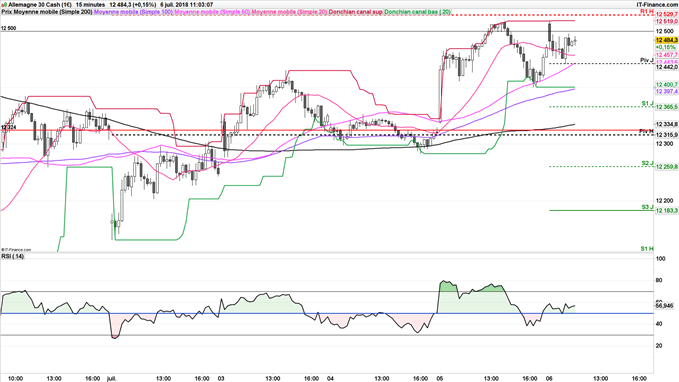Click the © IT-Finance.com copyright text
Viewport: 679px width, 382px height.
[x=16, y=250]
